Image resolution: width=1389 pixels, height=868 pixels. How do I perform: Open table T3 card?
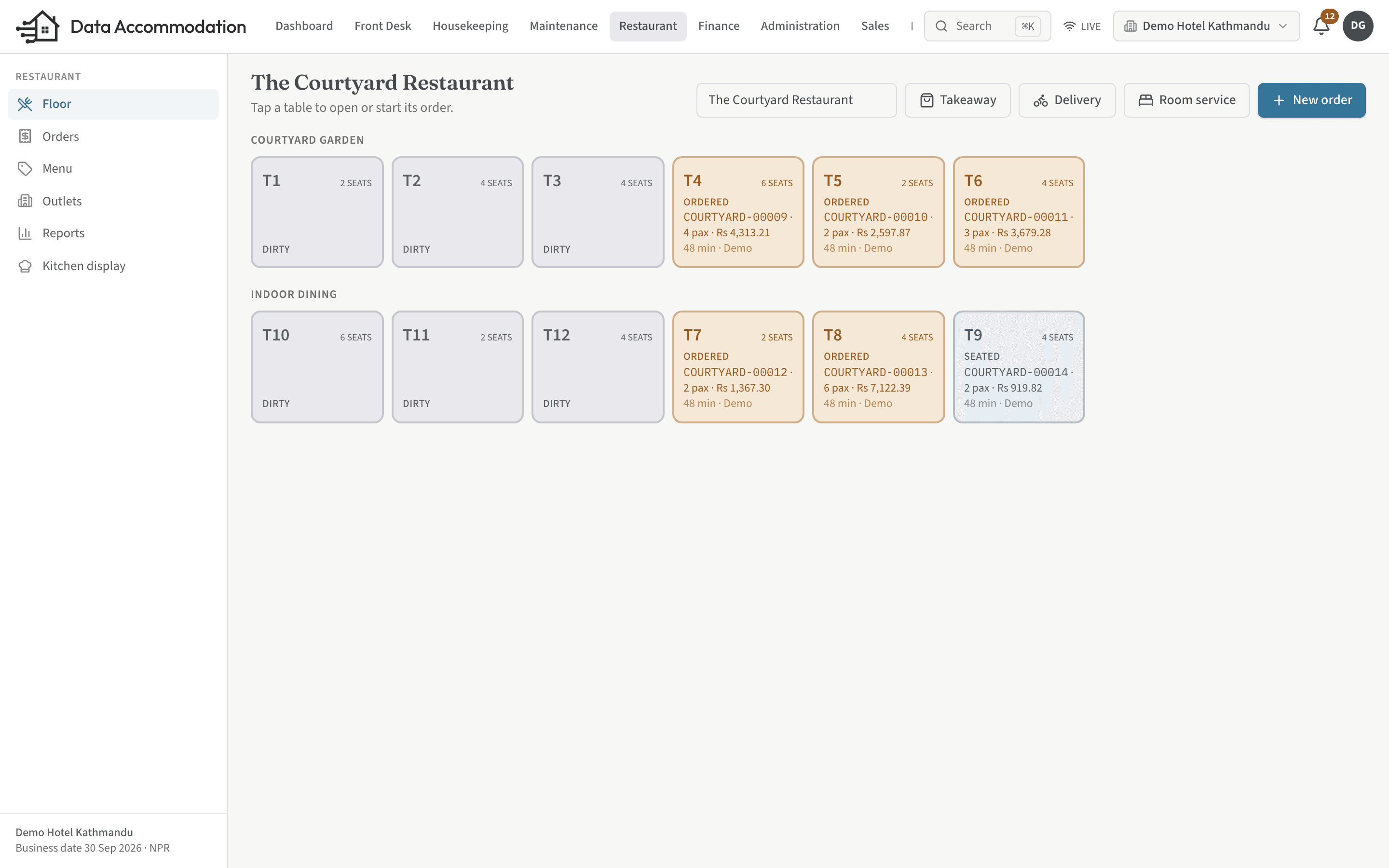[598, 212]
